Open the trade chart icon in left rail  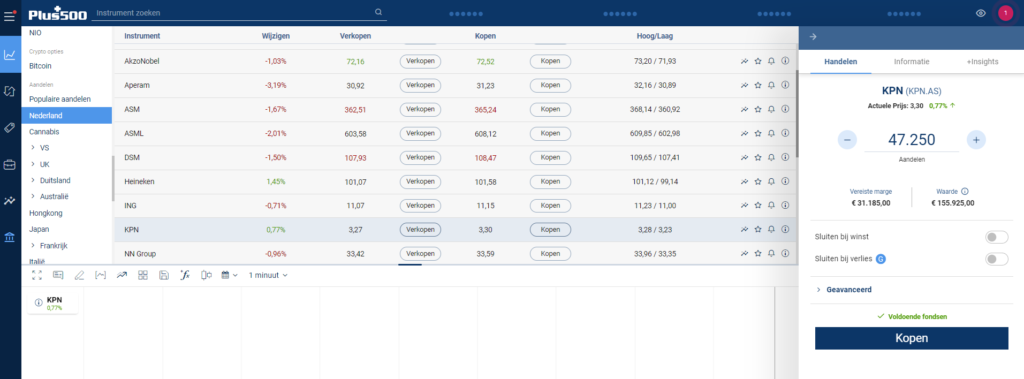(10, 55)
